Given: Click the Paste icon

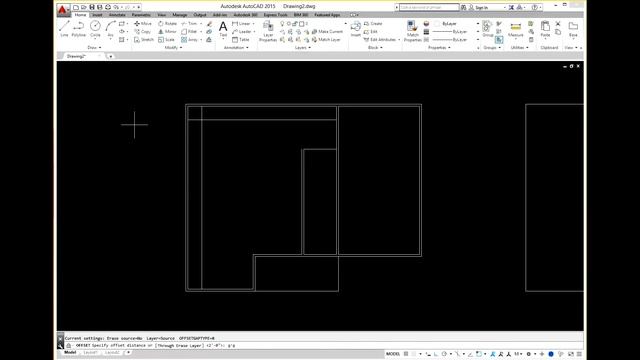Looking at the screenshot, I should pyautogui.click(x=545, y=29).
